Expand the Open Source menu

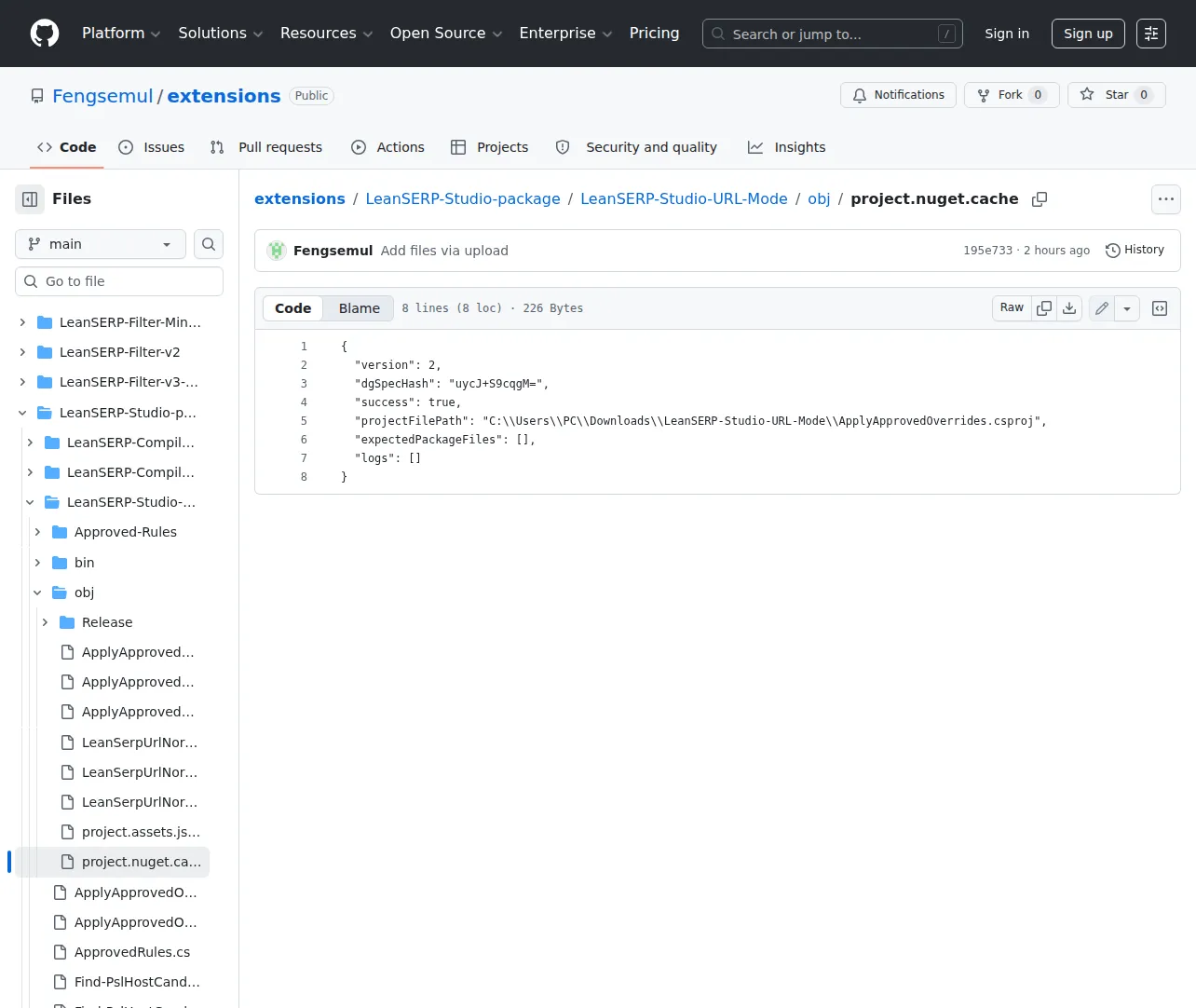tap(446, 34)
